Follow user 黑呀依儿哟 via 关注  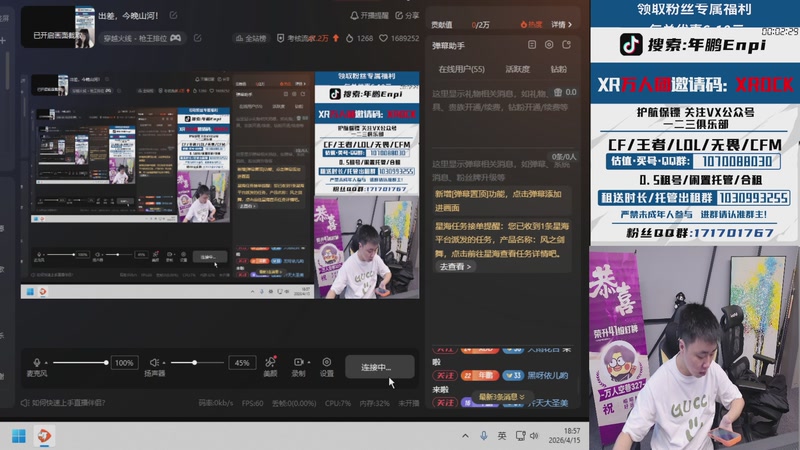coord(445,375)
